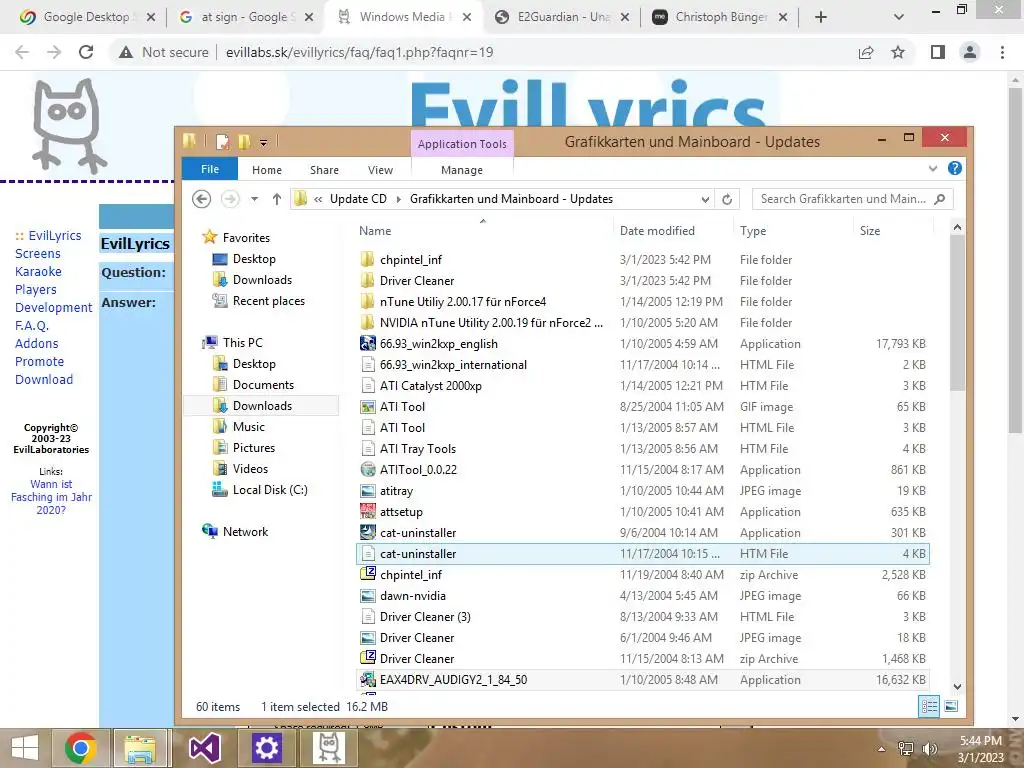This screenshot has height=768, width=1024.
Task: Open the Wann ist Fasching link
Action: tap(51, 497)
